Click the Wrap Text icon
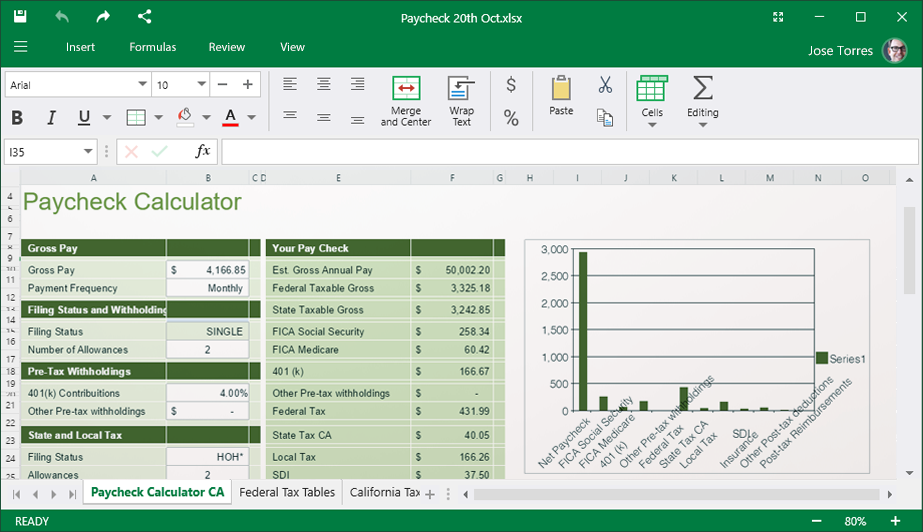Screen dimensions: 923x532 click(461, 88)
